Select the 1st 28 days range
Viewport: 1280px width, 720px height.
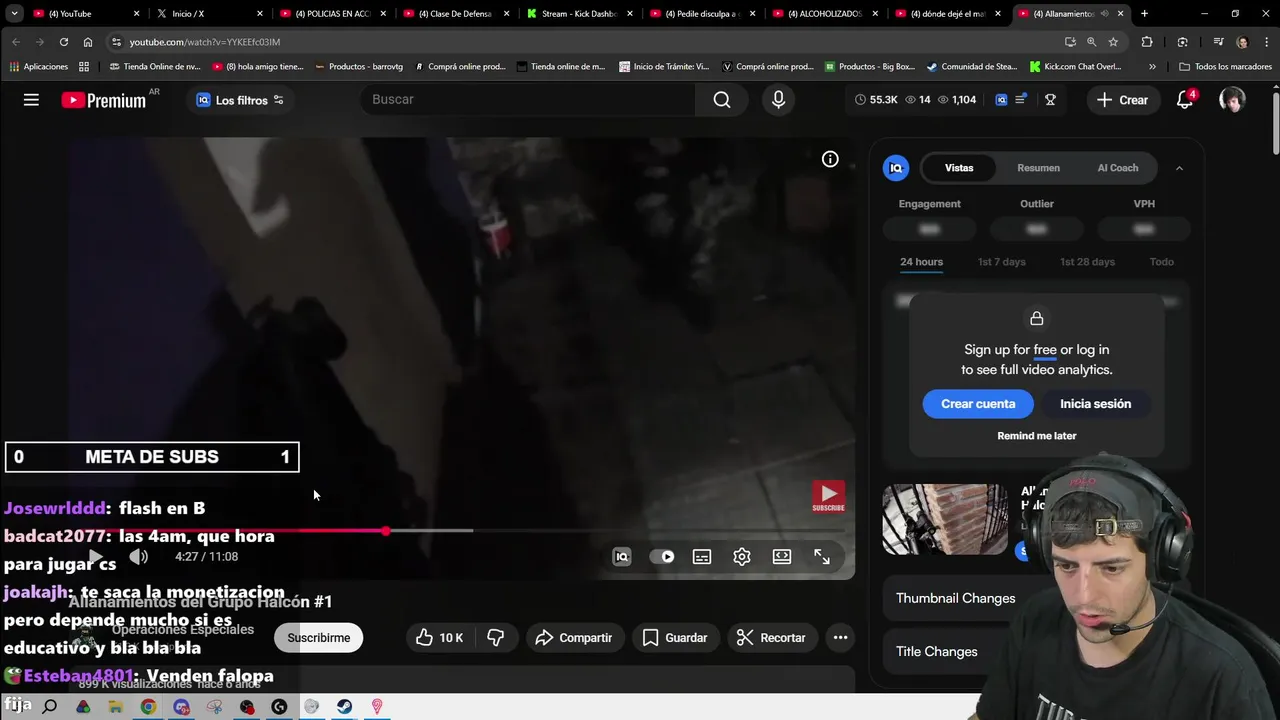[1087, 262]
